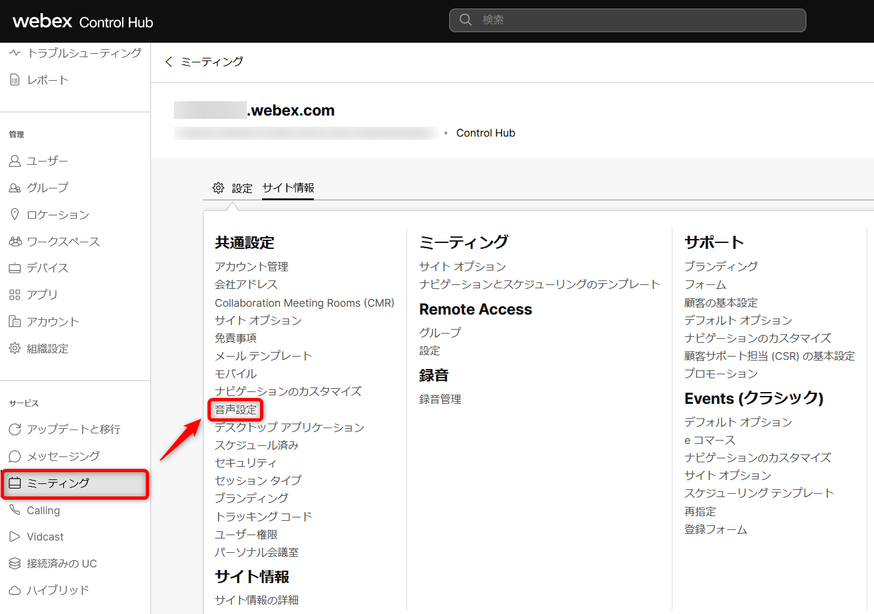Open 顧客サポート担当 (CSR) の基本設定 link
Image resolution: width=874 pixels, height=614 pixels.
coord(769,356)
